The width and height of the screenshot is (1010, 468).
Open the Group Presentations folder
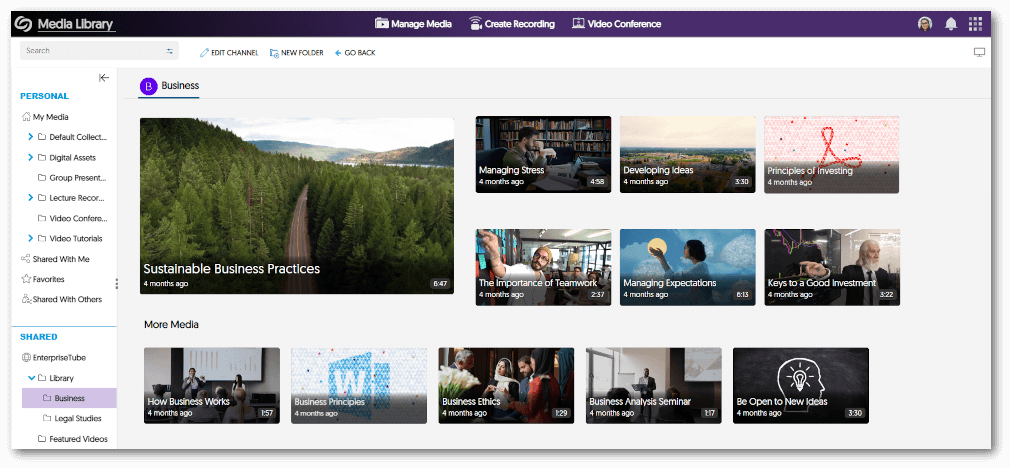72,178
